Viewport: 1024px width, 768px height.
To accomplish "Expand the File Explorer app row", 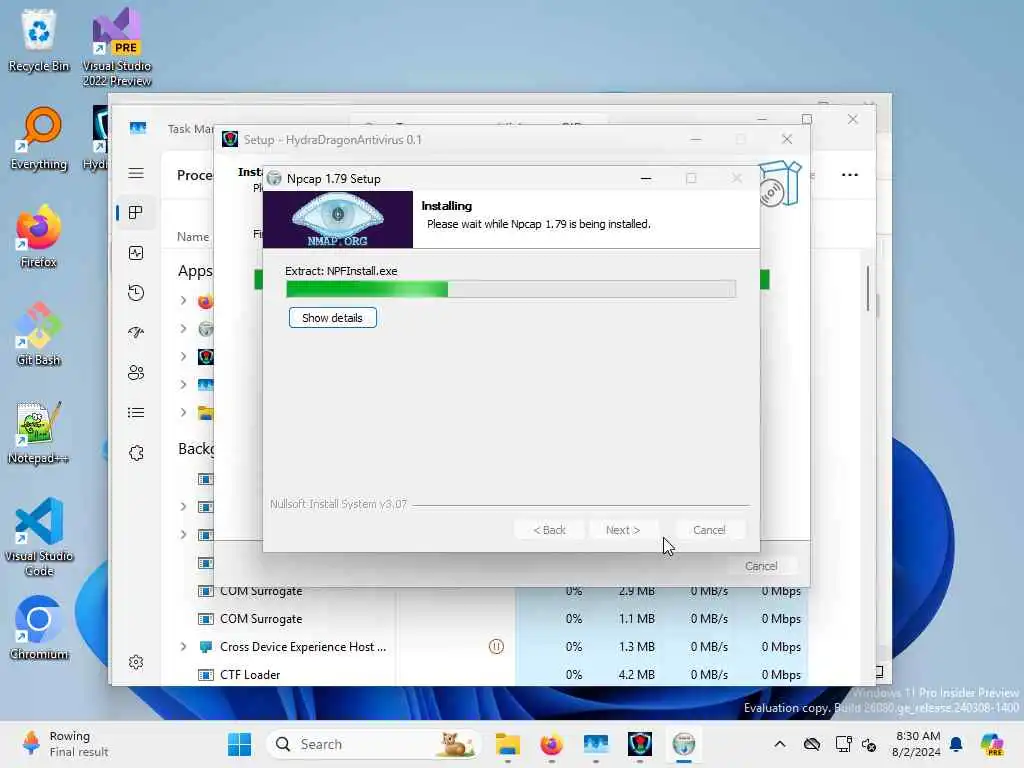I will [184, 412].
